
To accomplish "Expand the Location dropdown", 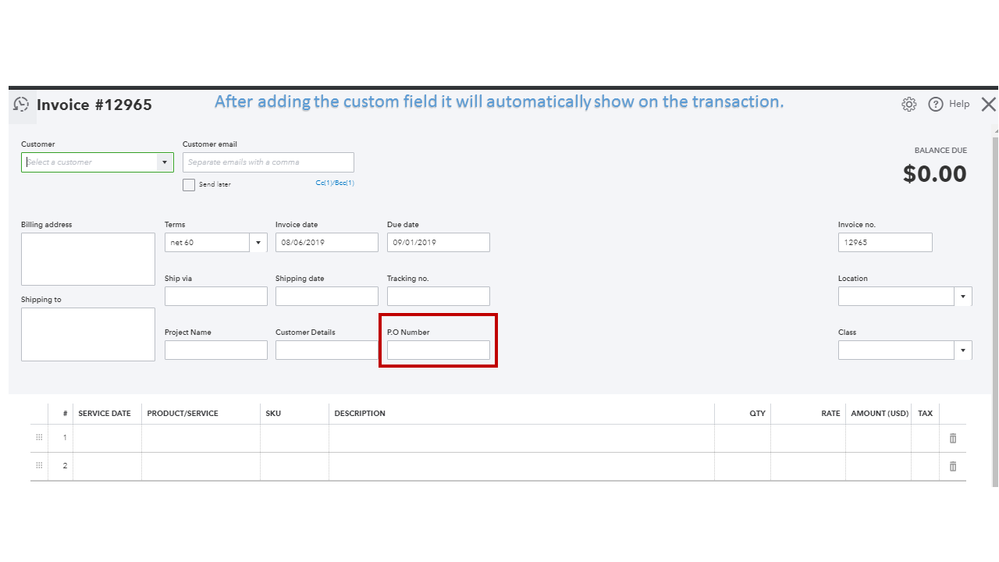I will coord(963,297).
